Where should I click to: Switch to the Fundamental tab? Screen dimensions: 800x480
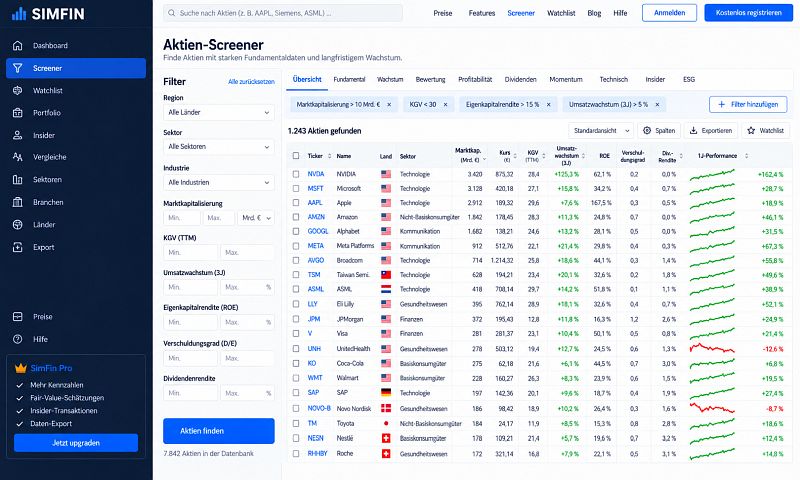349,80
